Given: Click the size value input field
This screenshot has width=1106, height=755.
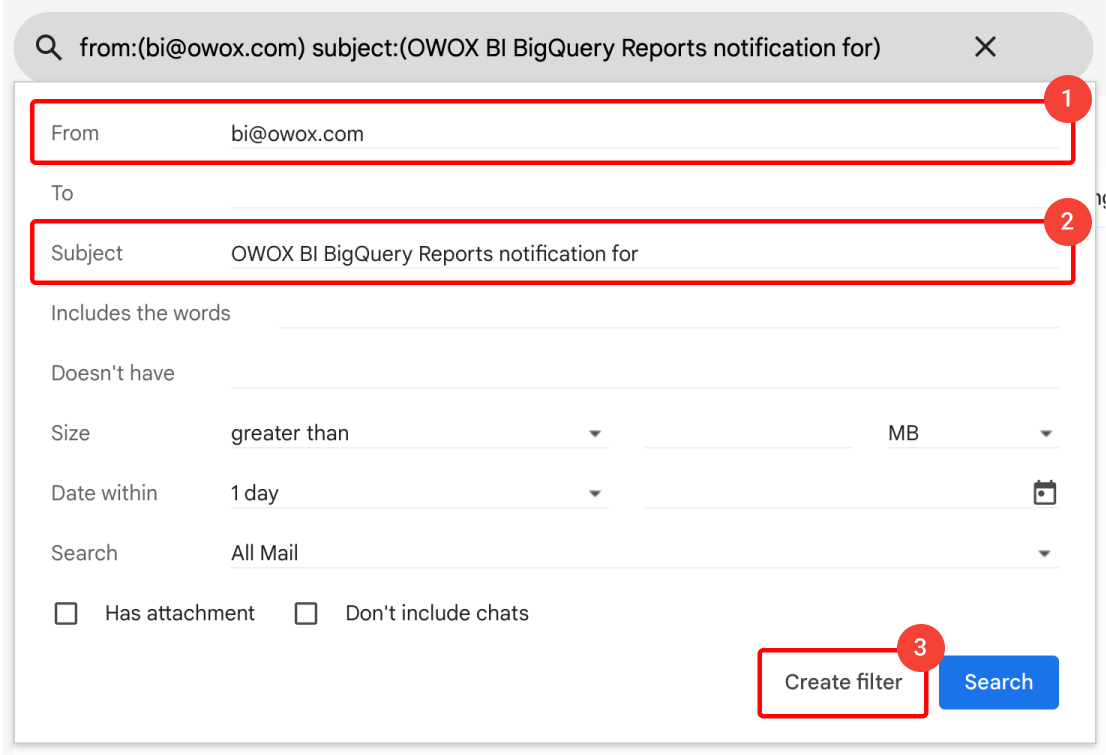Looking at the screenshot, I should point(748,433).
